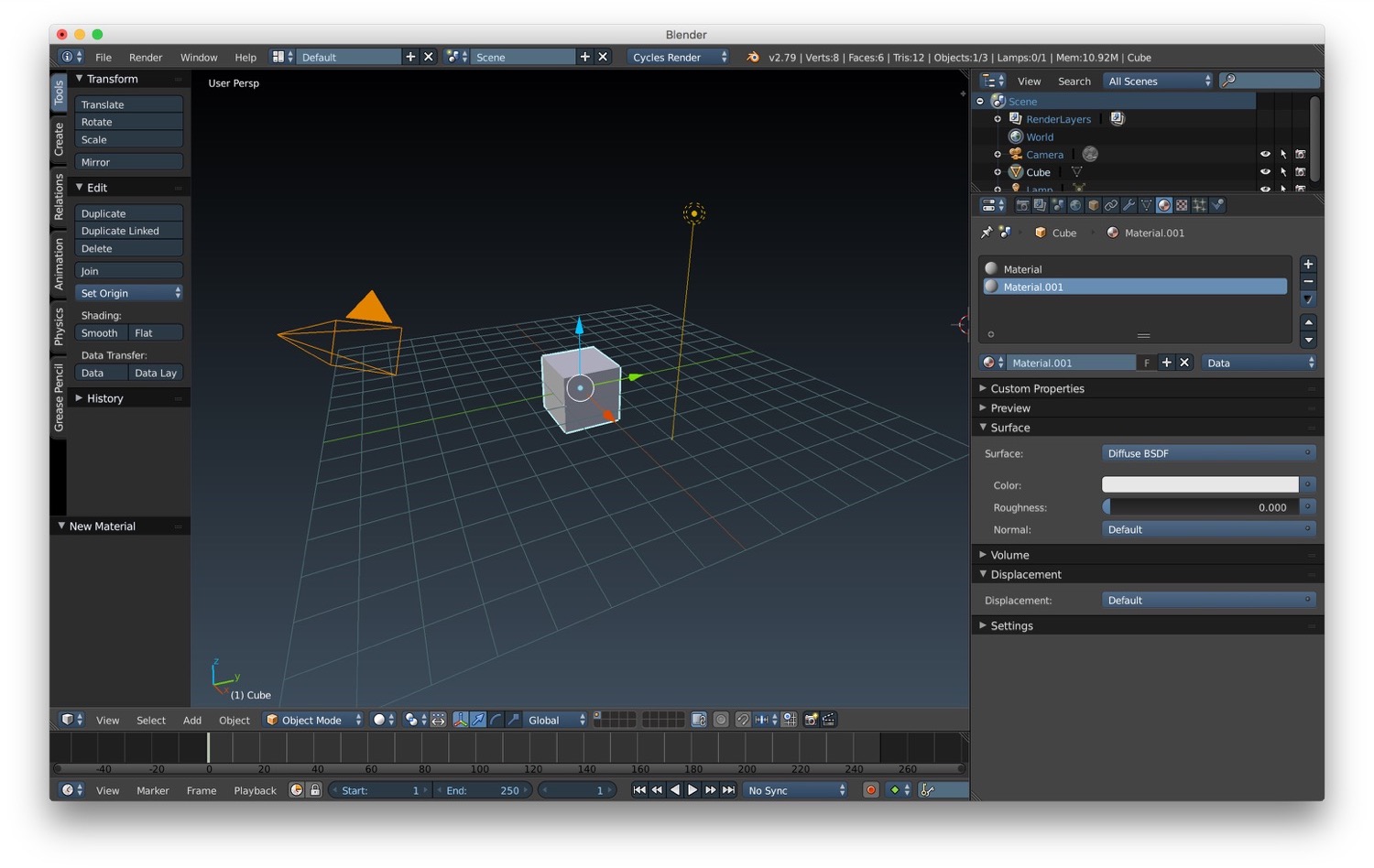This screenshot has height=868, width=1374.
Task: Select the translate manipulator arrow icon
Action: [478, 720]
